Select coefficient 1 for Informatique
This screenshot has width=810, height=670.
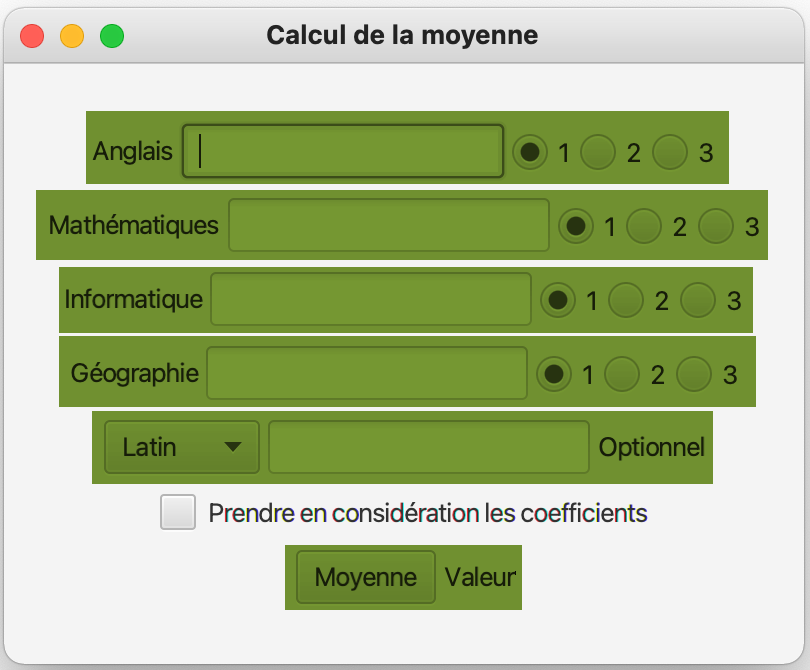click(x=557, y=299)
